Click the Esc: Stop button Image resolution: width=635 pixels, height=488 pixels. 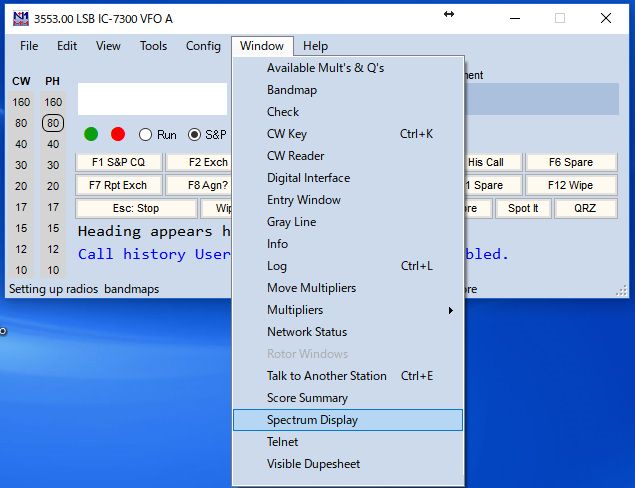coord(136,208)
